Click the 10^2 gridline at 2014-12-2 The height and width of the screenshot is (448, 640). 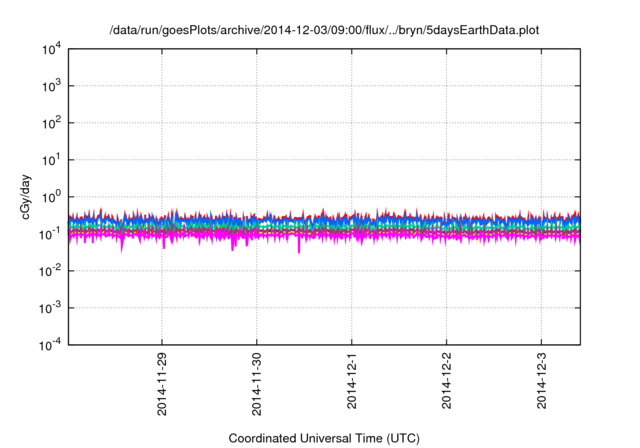tap(447, 122)
